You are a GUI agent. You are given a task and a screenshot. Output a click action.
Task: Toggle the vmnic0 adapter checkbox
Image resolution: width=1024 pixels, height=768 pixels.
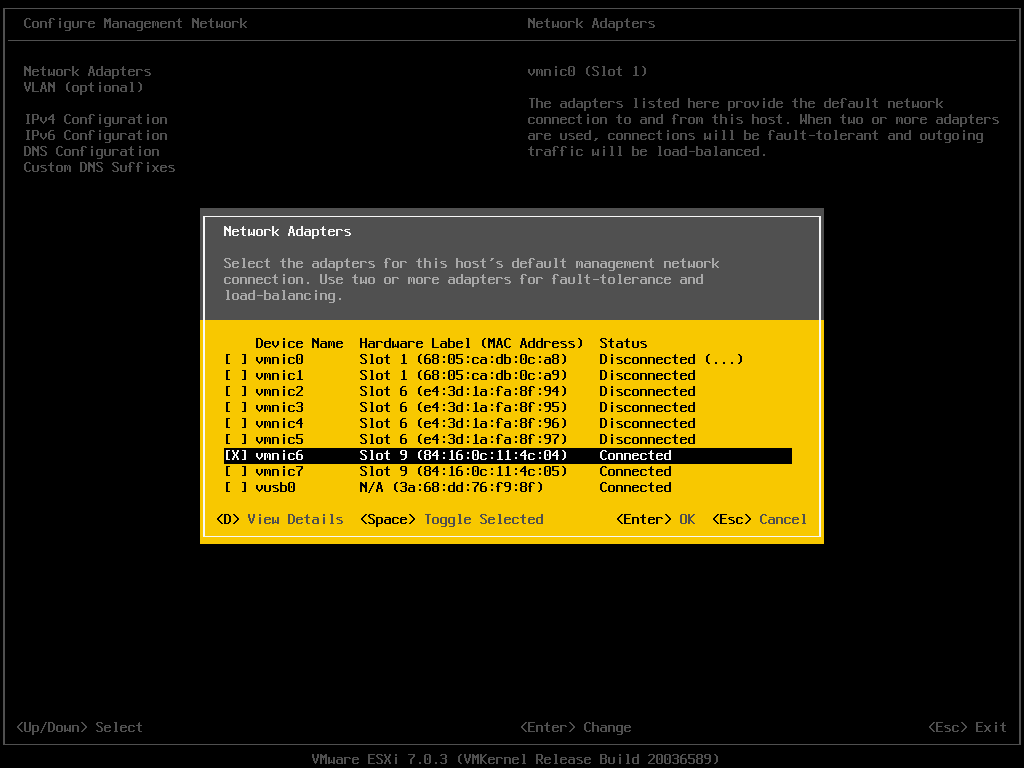[236, 359]
